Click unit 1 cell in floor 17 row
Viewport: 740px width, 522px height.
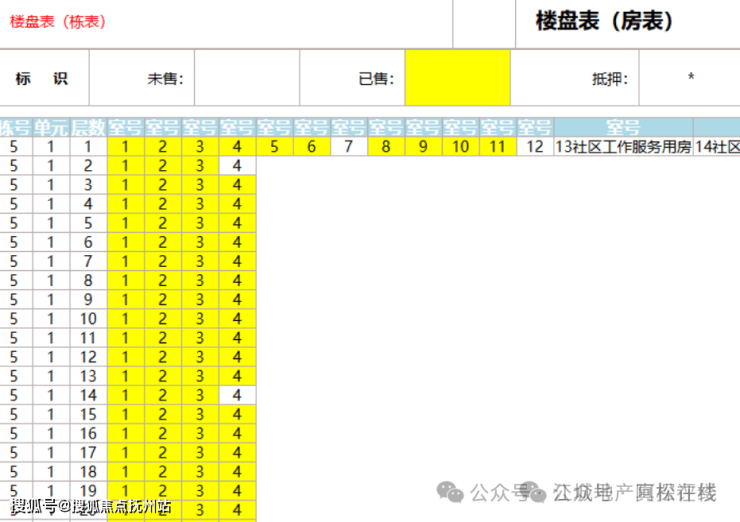(x=51, y=453)
